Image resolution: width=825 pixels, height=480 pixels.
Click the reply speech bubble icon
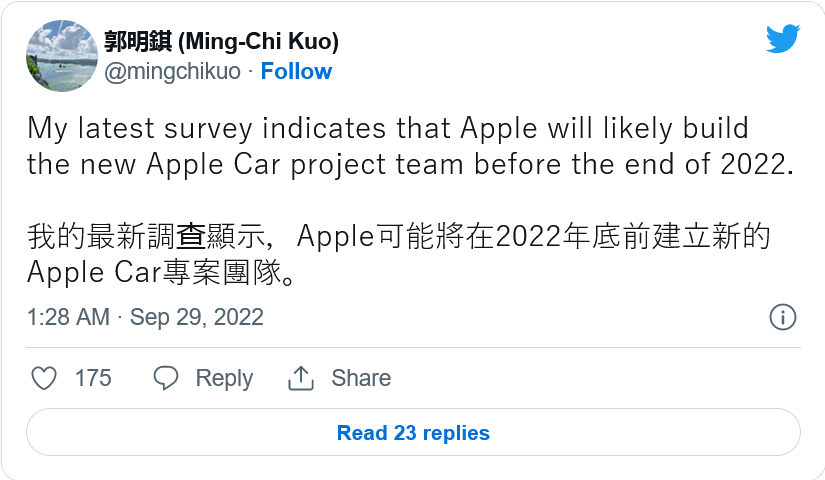(x=166, y=378)
